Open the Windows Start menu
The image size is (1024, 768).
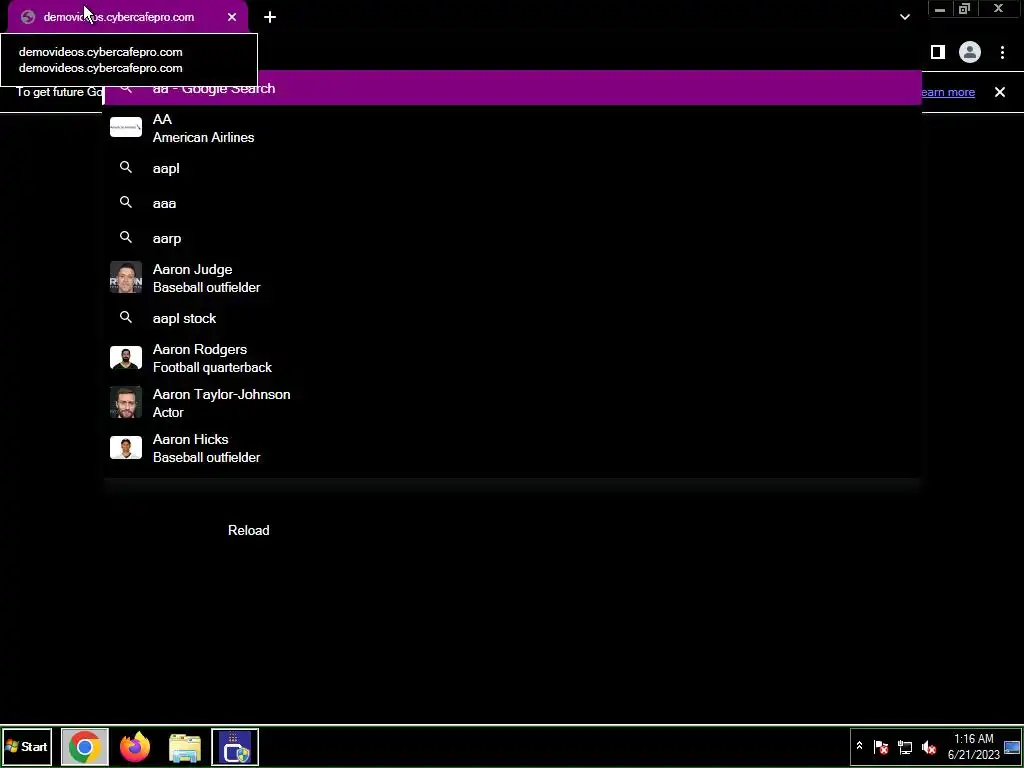click(x=26, y=747)
